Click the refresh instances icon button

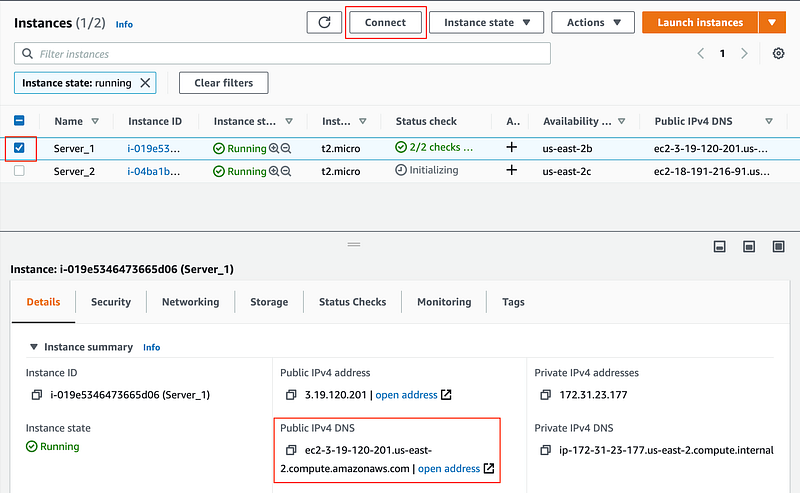click(323, 23)
